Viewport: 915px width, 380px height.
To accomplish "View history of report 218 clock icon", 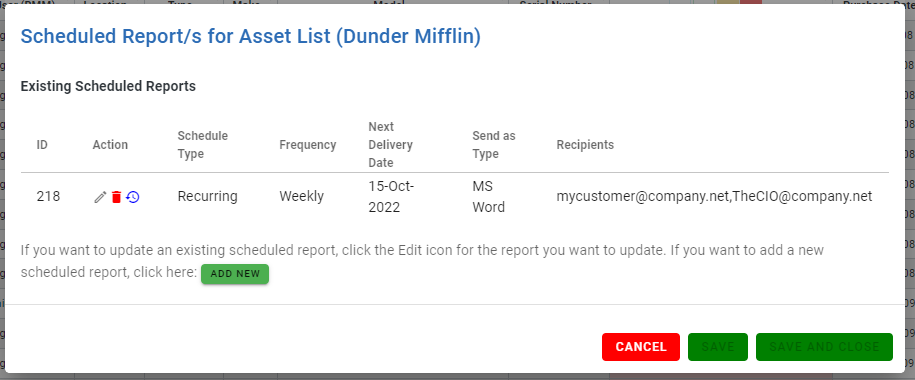I will tap(133, 197).
